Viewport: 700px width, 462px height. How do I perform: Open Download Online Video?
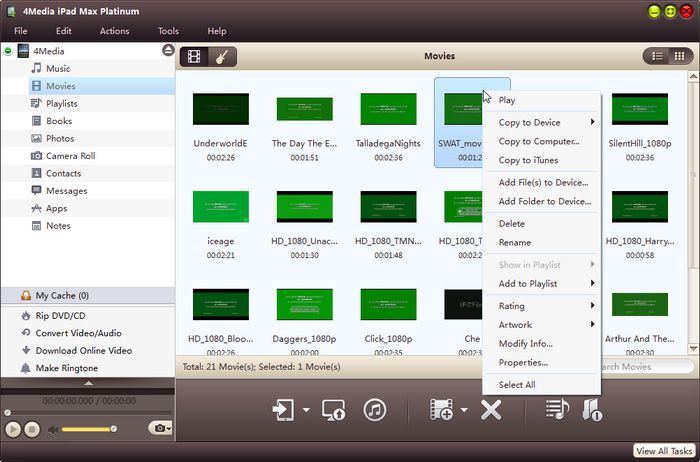tap(83, 350)
